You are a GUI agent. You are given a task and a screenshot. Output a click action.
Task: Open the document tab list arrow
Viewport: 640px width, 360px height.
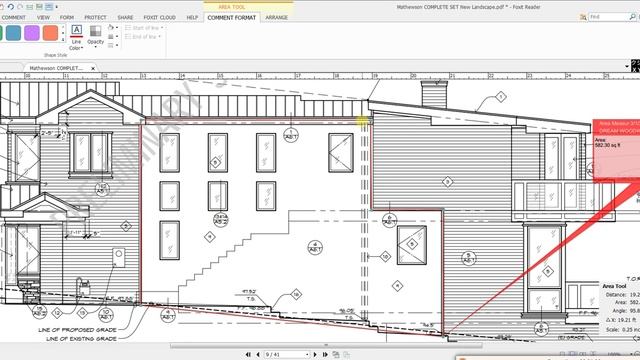[x=627, y=67]
